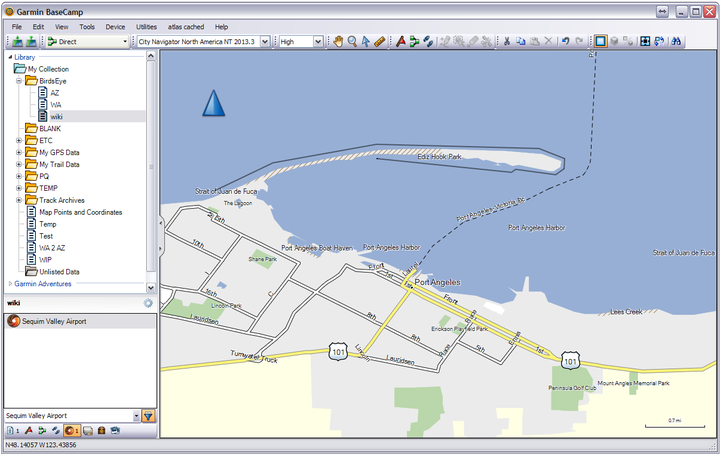Click the side panel collapse handle
Image resolution: width=720 pixels, height=455 pixels.
click(x=161, y=236)
